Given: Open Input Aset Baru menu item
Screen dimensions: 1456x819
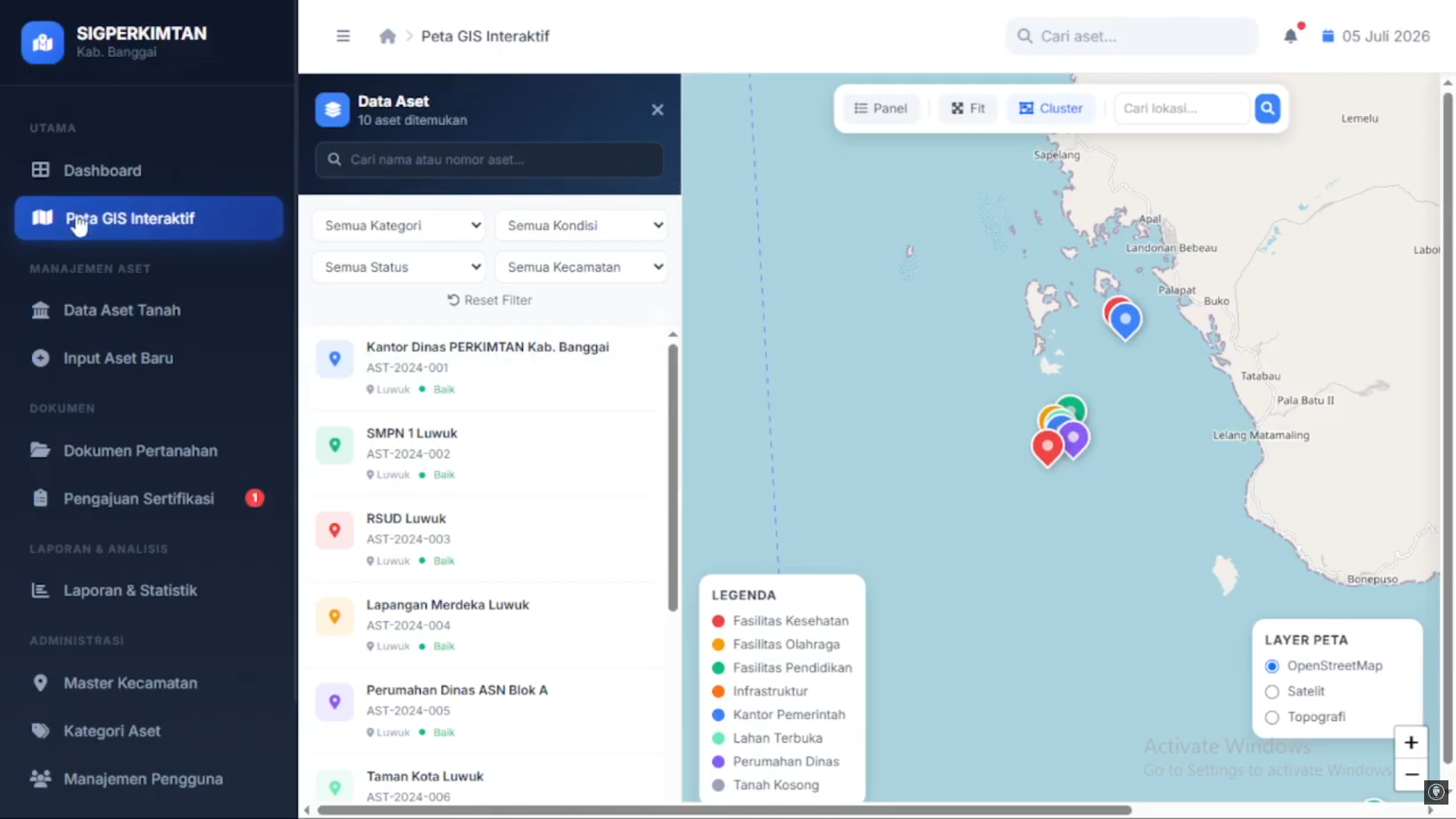Looking at the screenshot, I should tap(149, 358).
